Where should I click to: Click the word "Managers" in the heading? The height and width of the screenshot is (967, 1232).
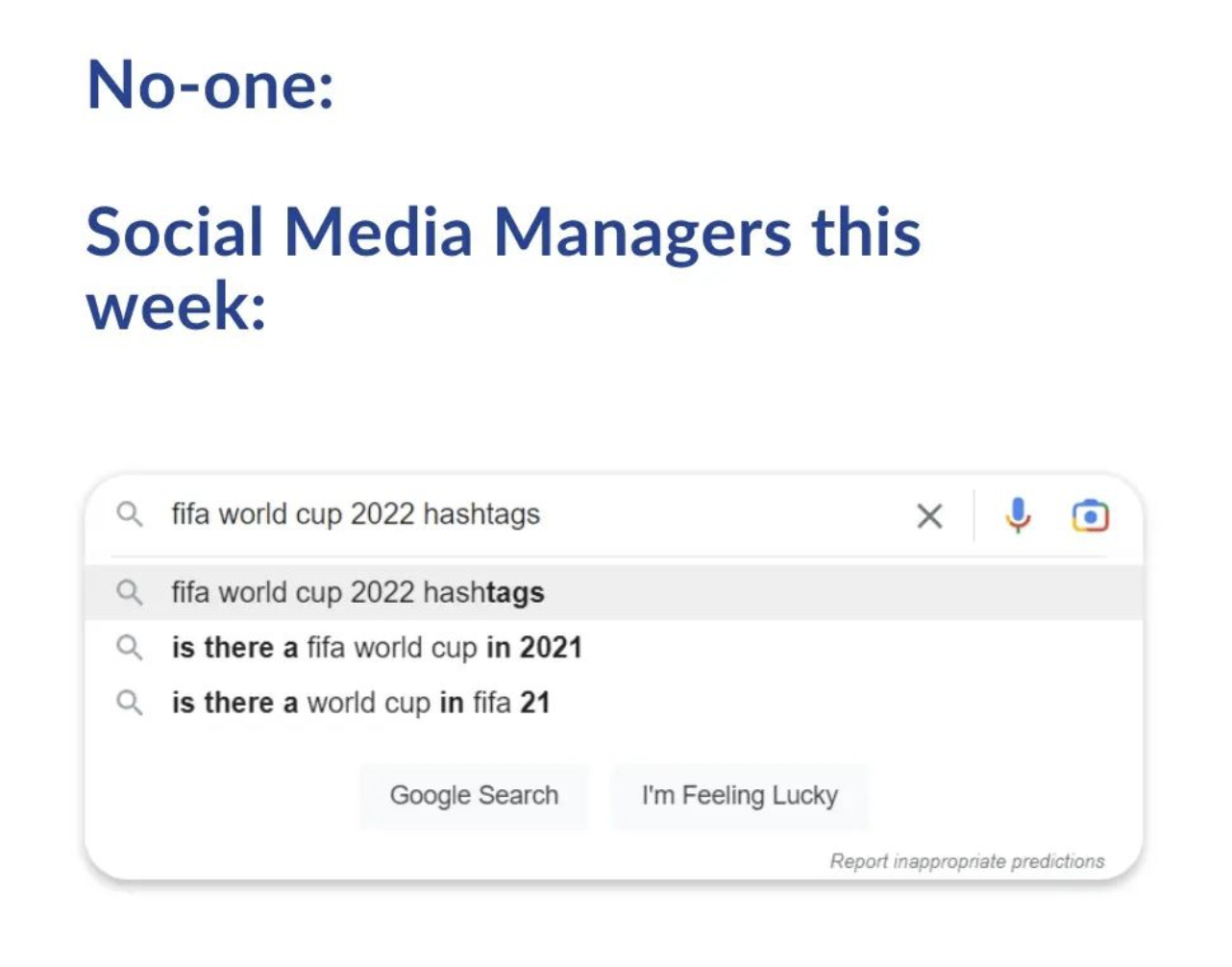642,233
